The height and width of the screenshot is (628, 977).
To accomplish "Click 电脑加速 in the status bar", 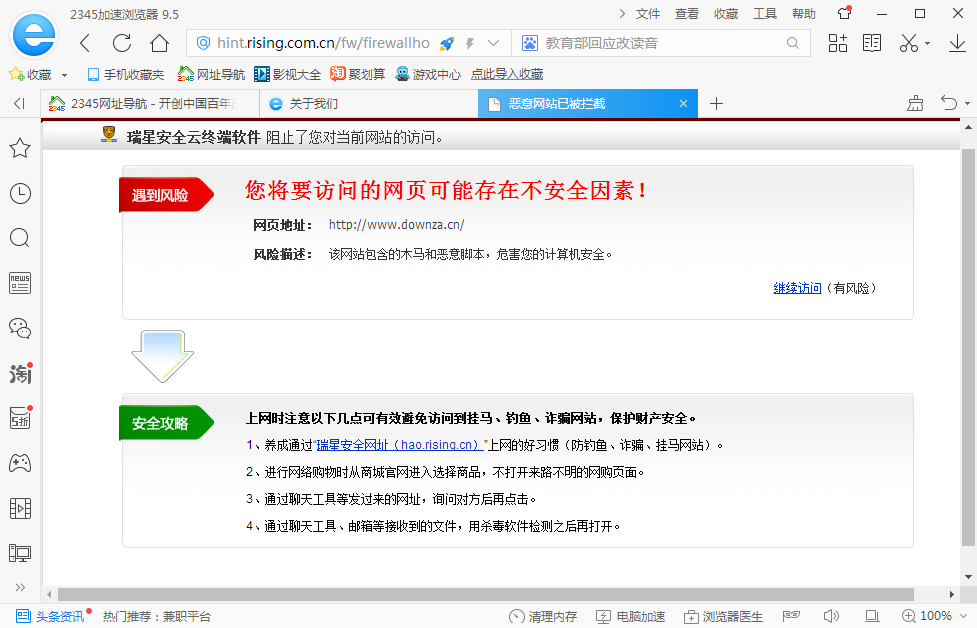I will (x=631, y=616).
